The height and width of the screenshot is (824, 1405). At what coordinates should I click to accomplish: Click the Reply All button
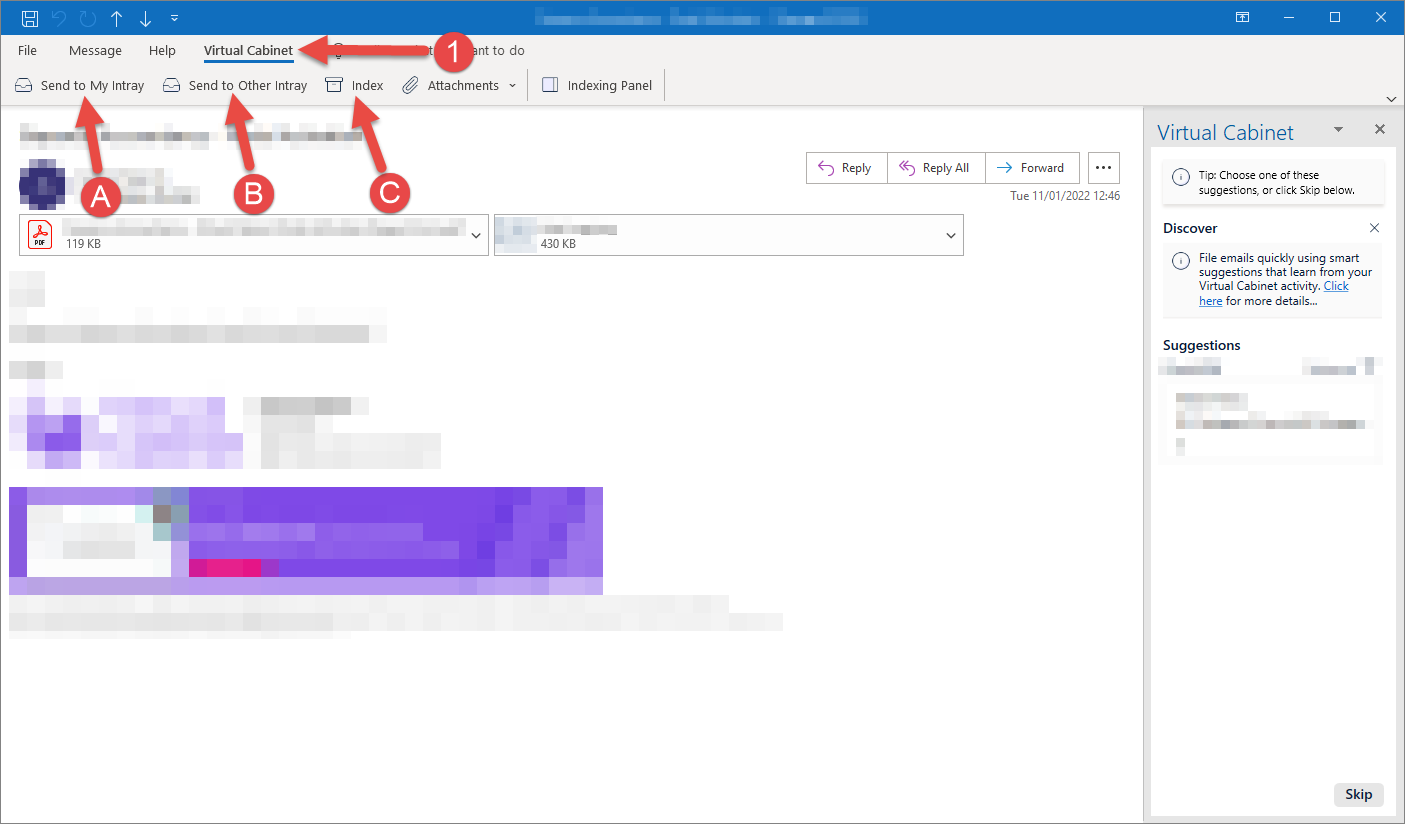tap(935, 168)
